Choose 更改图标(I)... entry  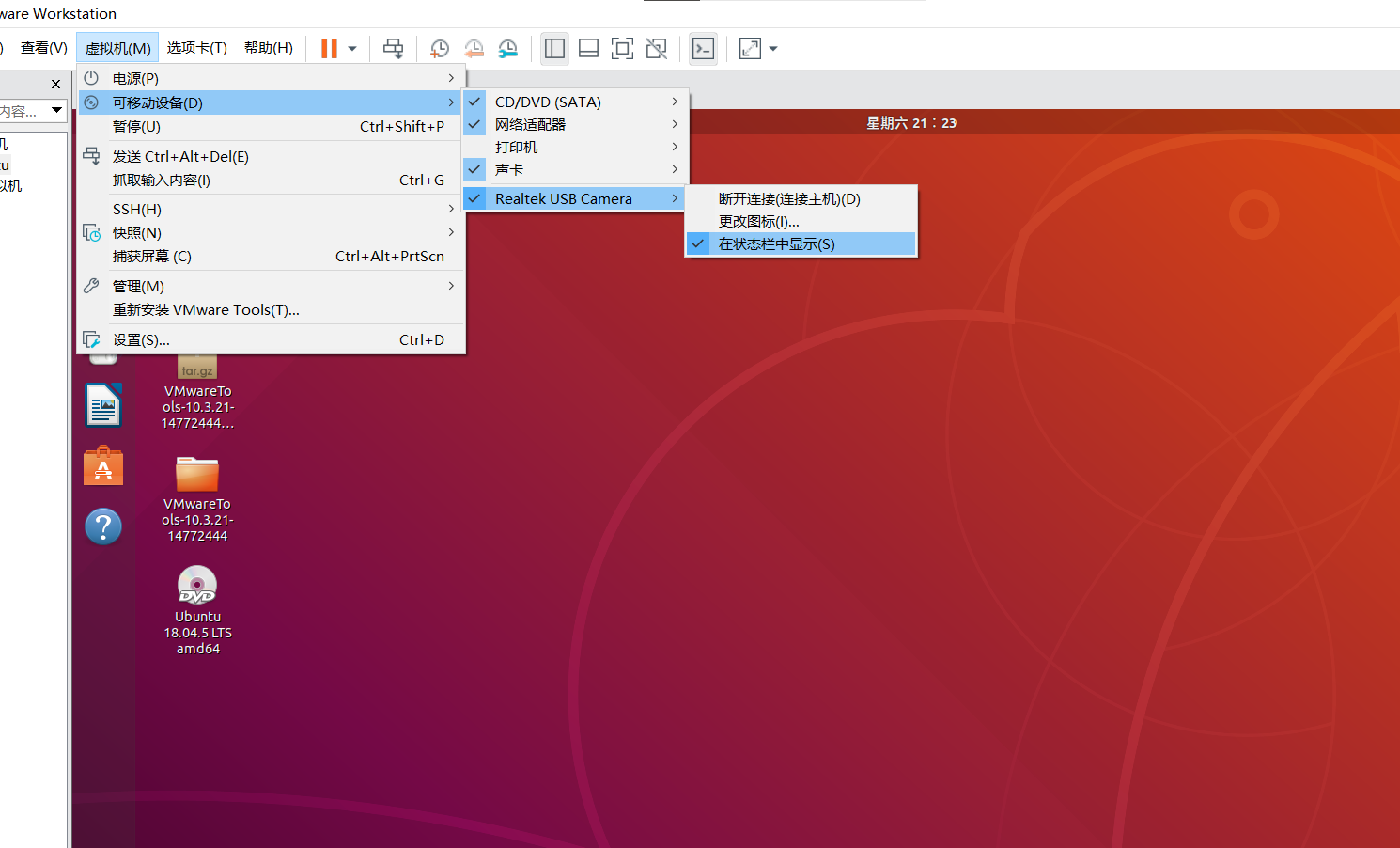pos(801,221)
